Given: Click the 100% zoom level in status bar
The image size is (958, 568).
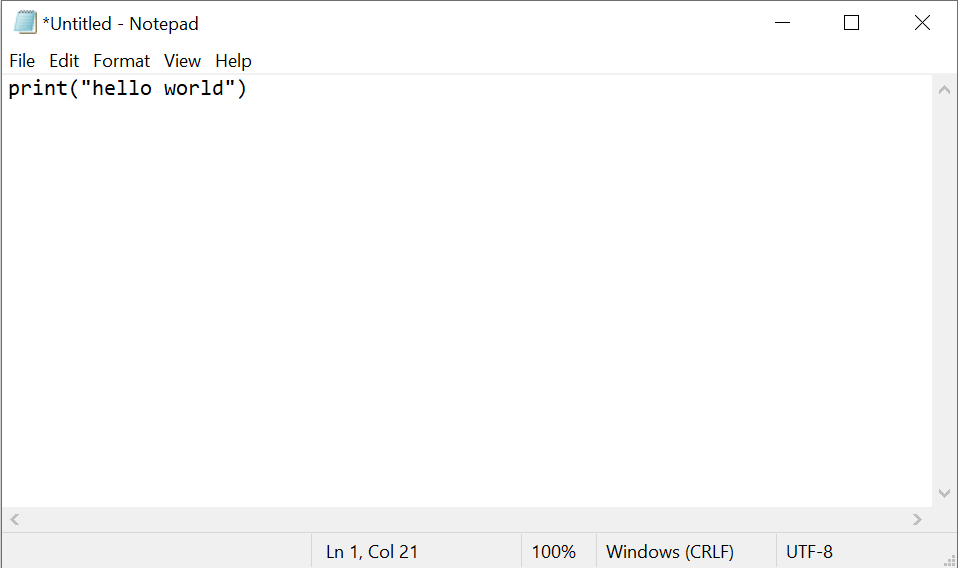Looking at the screenshot, I should pyautogui.click(x=553, y=552).
